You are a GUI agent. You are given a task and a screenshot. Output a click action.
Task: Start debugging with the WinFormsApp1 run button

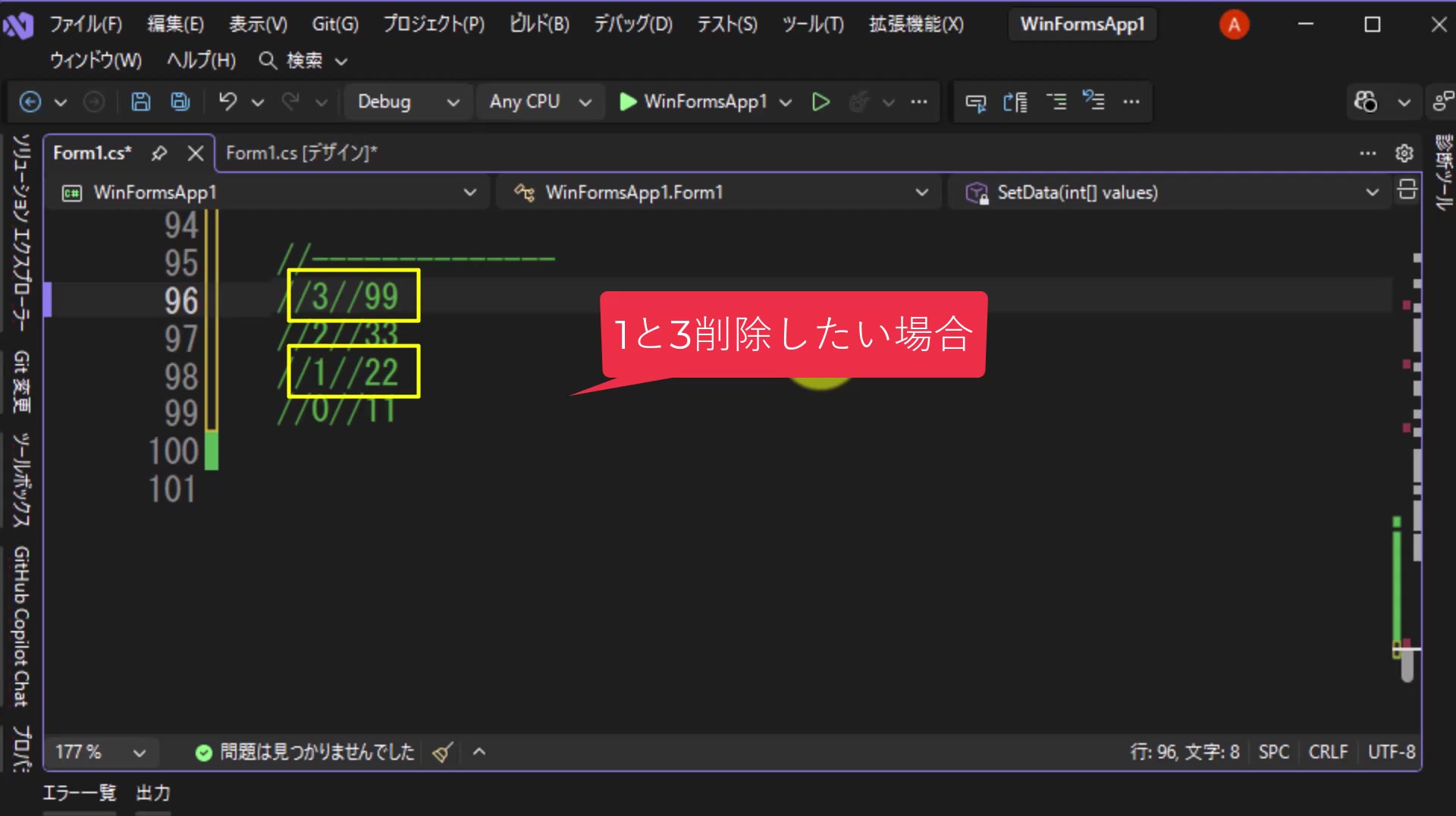tap(693, 102)
